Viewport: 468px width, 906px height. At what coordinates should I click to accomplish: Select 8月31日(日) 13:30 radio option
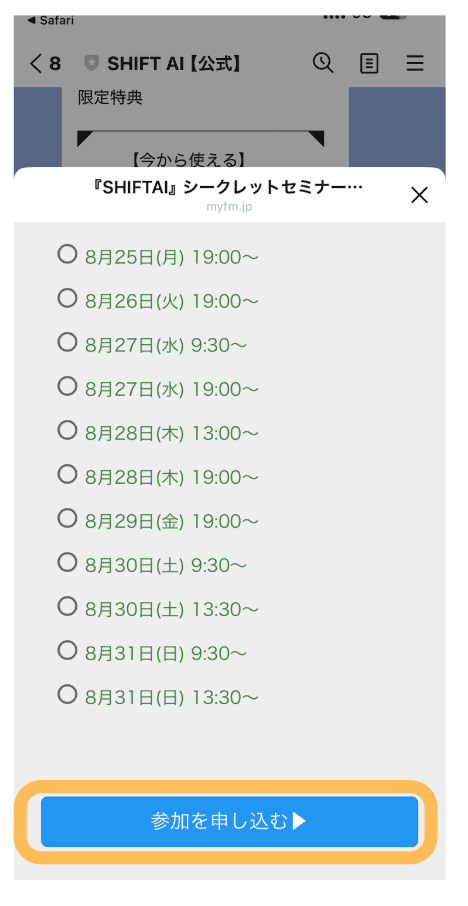point(67,695)
